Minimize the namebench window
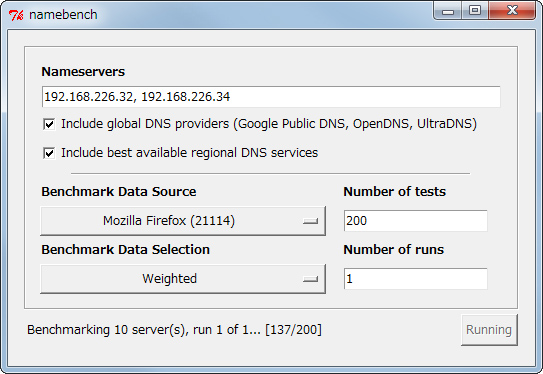This screenshot has height=374, width=543. pos(447,11)
